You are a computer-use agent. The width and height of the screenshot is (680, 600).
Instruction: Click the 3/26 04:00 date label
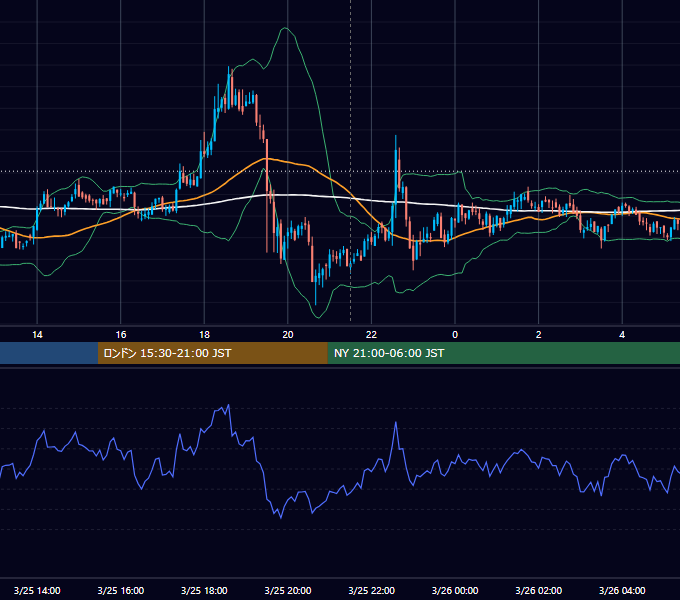click(622, 590)
